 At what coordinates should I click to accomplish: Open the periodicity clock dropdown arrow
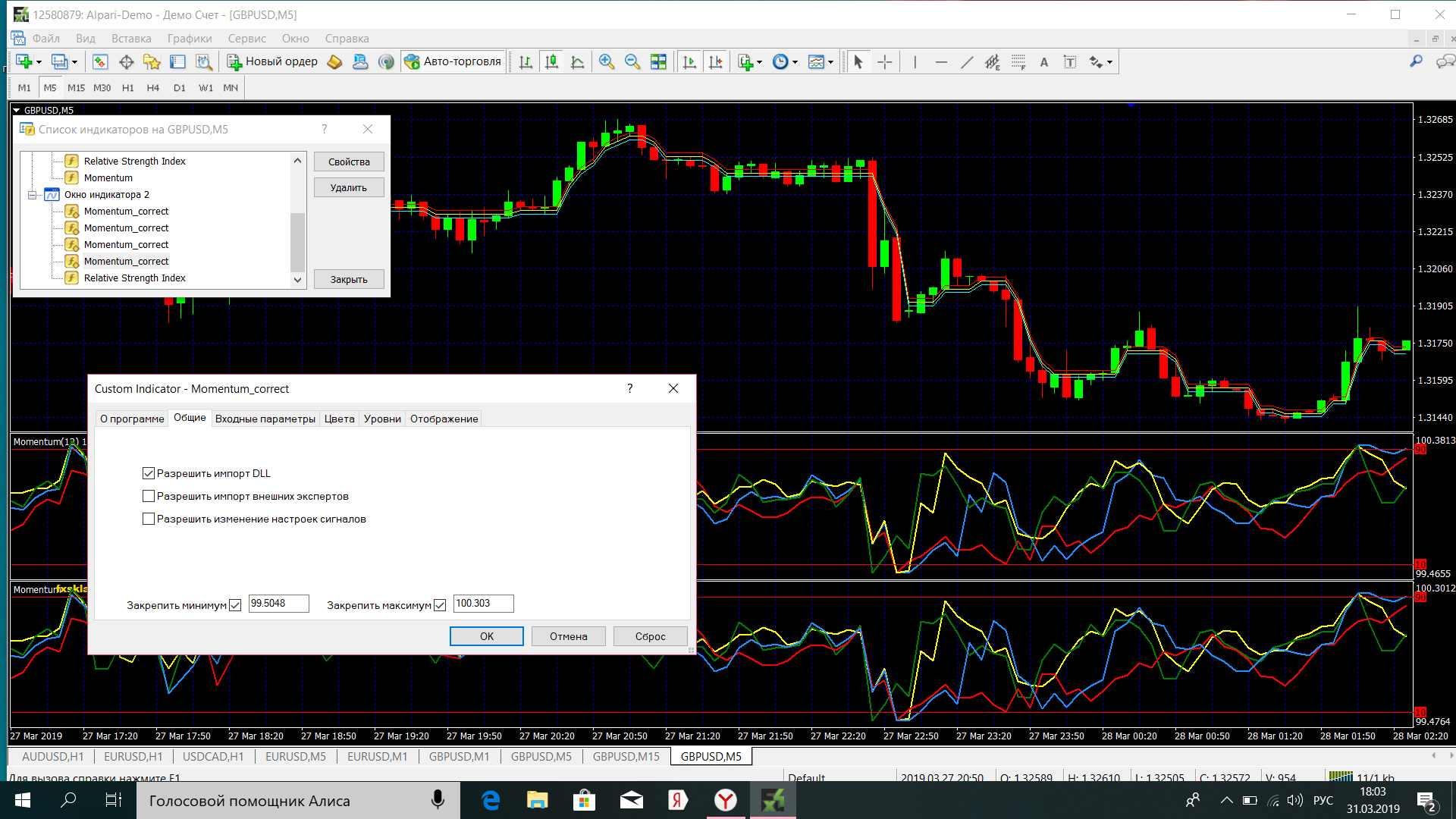(x=795, y=62)
